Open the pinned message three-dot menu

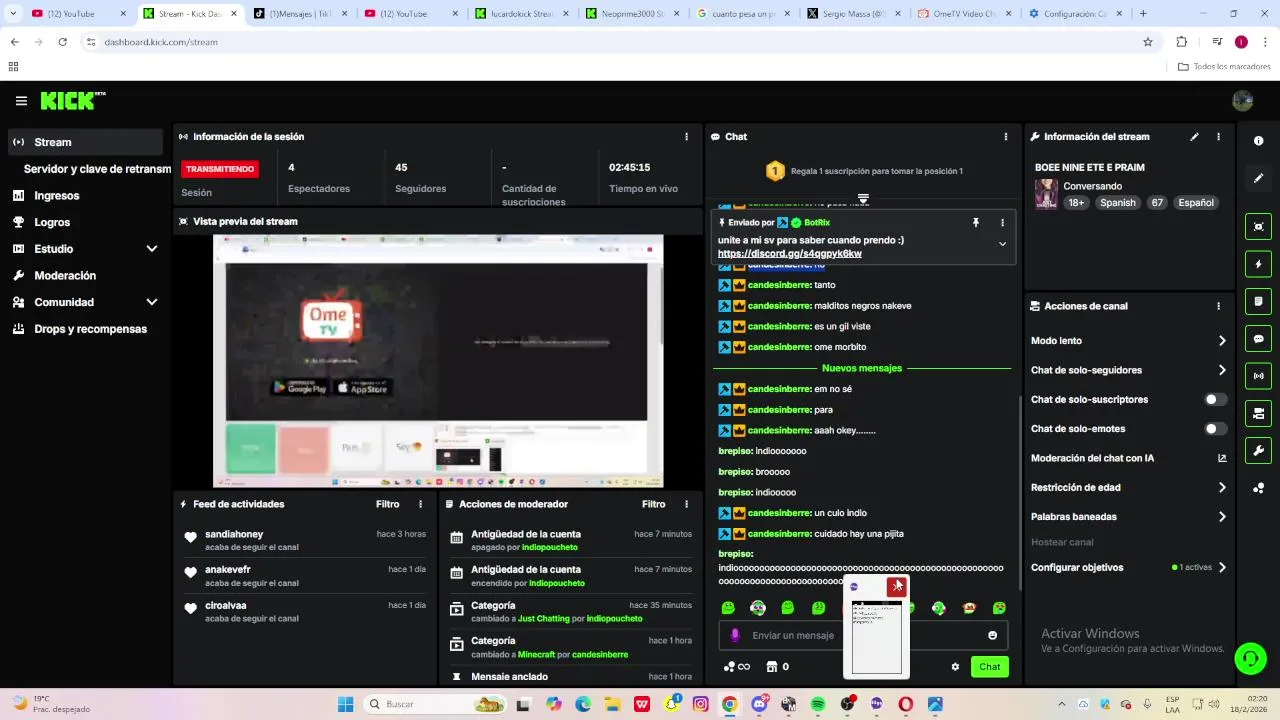(1002, 223)
